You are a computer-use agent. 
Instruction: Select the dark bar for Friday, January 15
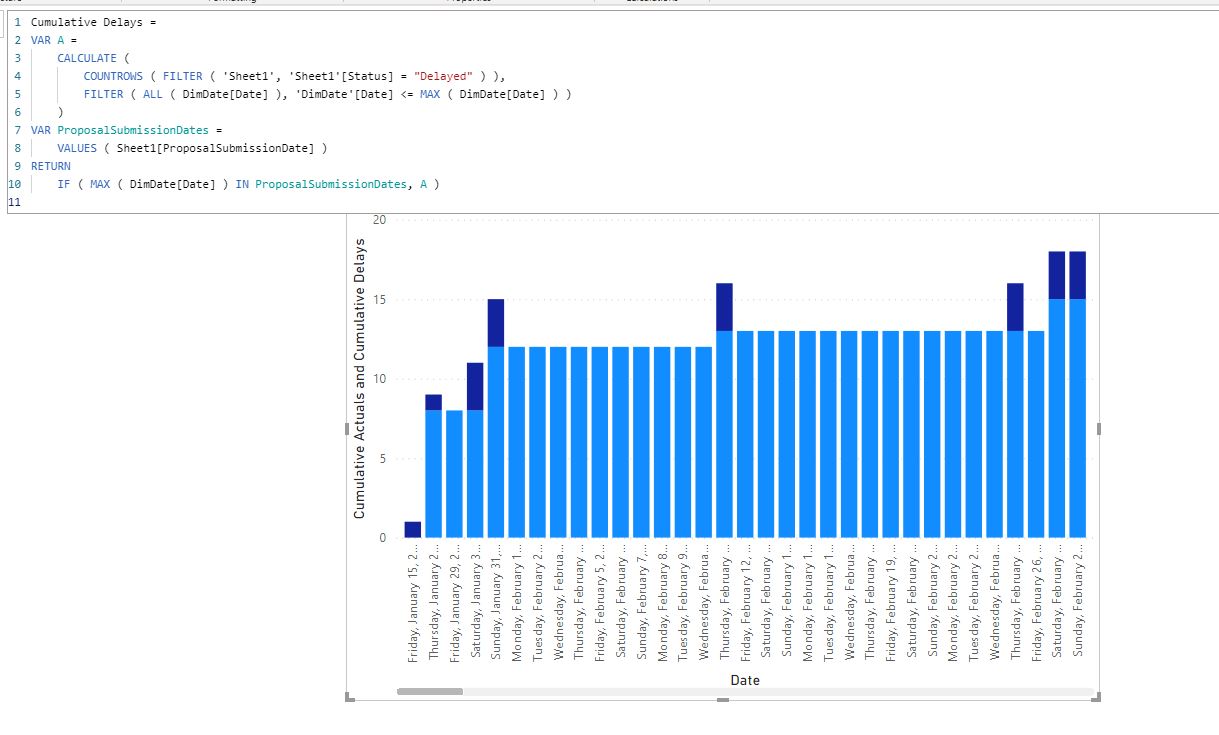(413, 529)
